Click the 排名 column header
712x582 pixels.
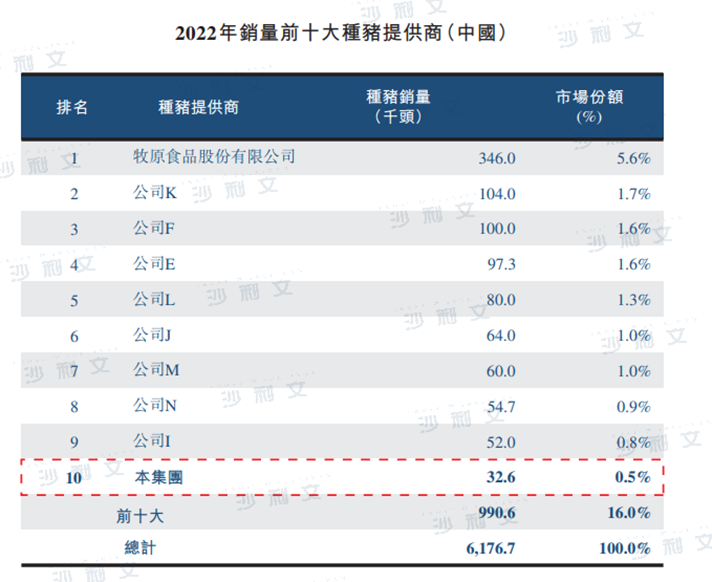[x=72, y=108]
